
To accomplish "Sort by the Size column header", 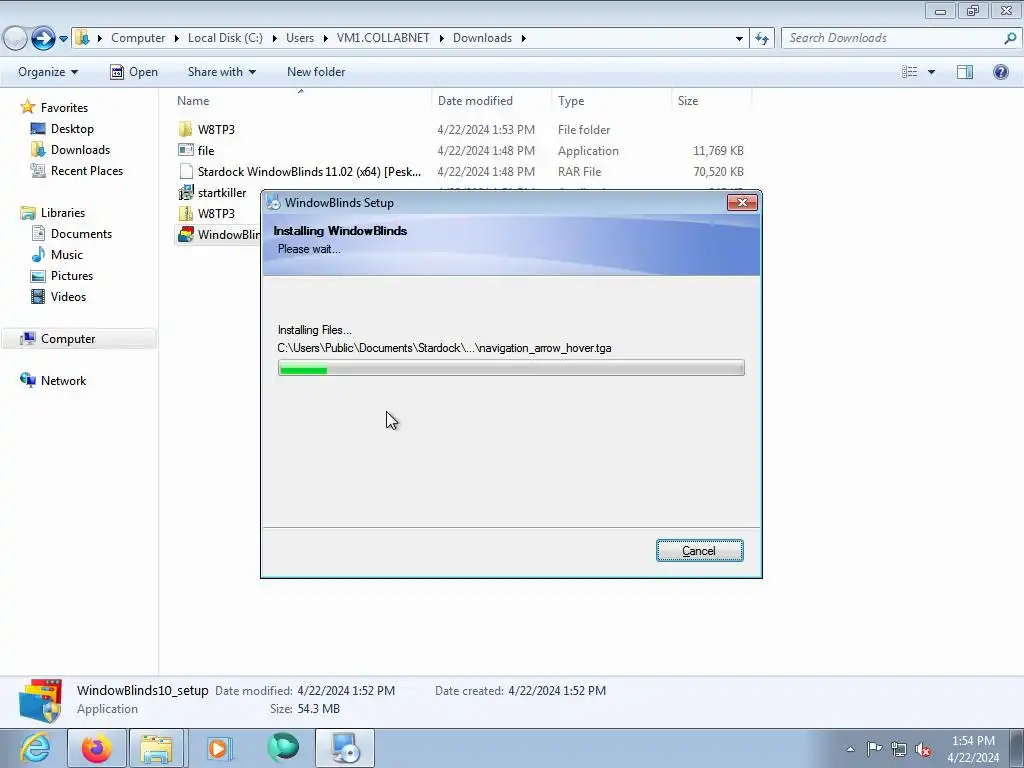I will click(x=688, y=101).
